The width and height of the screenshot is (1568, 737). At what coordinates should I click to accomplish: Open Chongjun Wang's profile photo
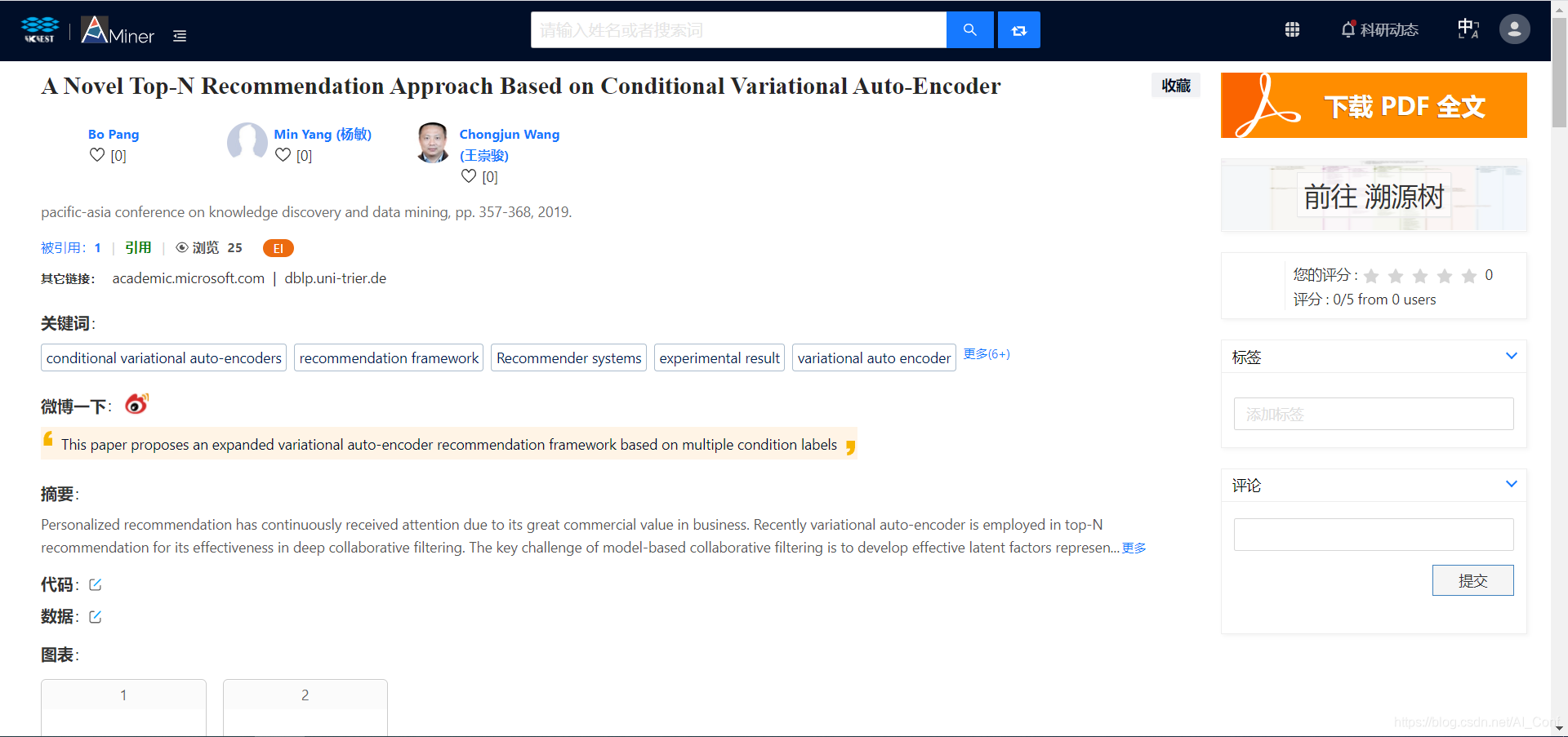pyautogui.click(x=433, y=143)
